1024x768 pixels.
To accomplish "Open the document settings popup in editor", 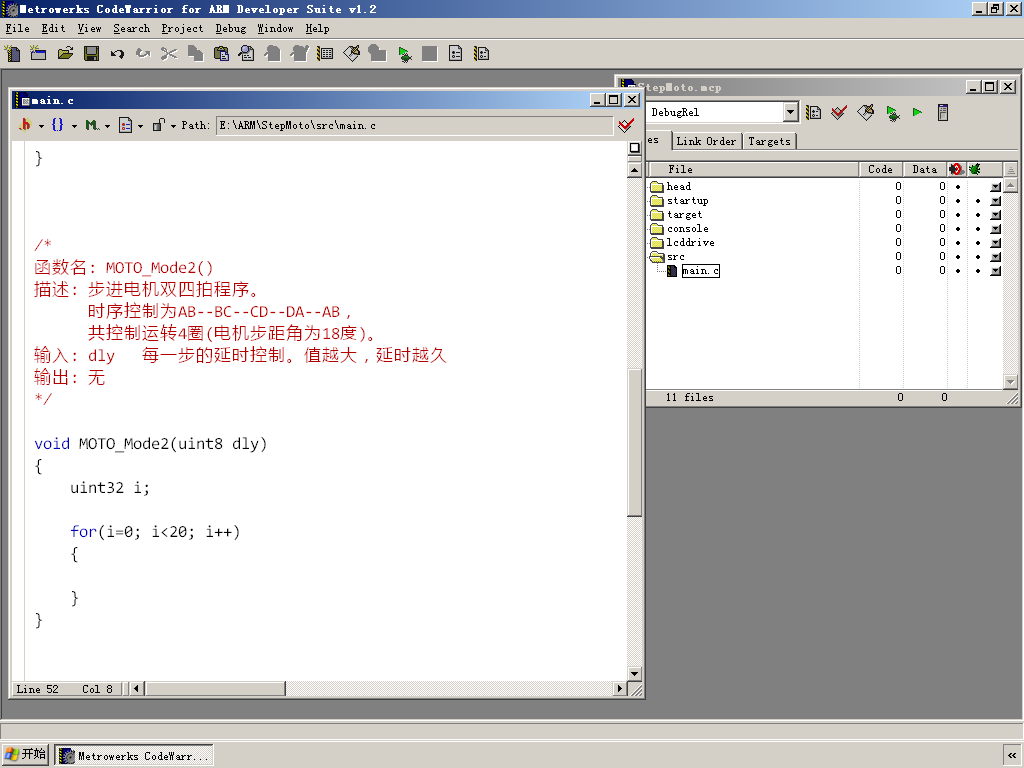I will click(131, 125).
